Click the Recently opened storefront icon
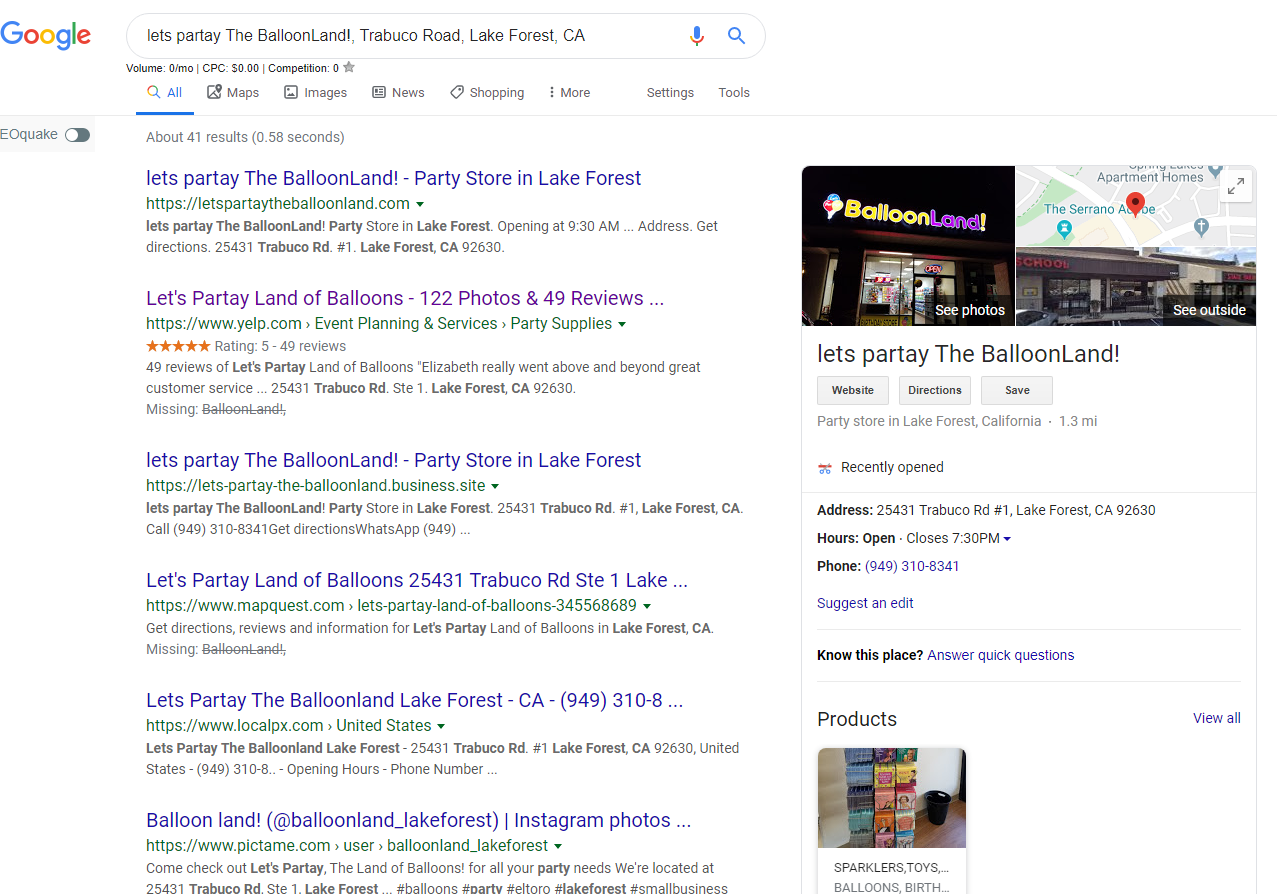 click(825, 468)
